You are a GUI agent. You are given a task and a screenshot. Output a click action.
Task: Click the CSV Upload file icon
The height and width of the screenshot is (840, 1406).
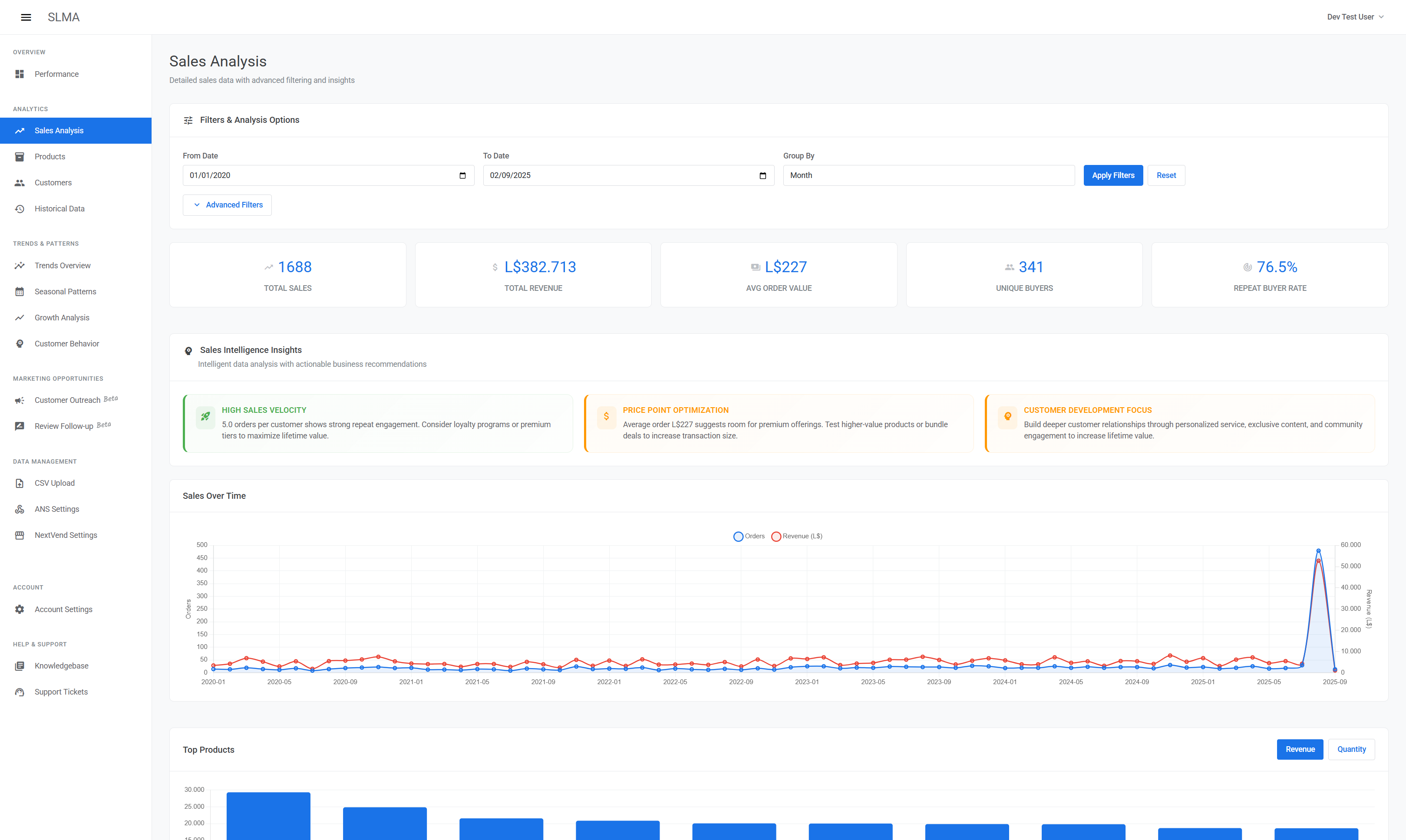tap(19, 483)
